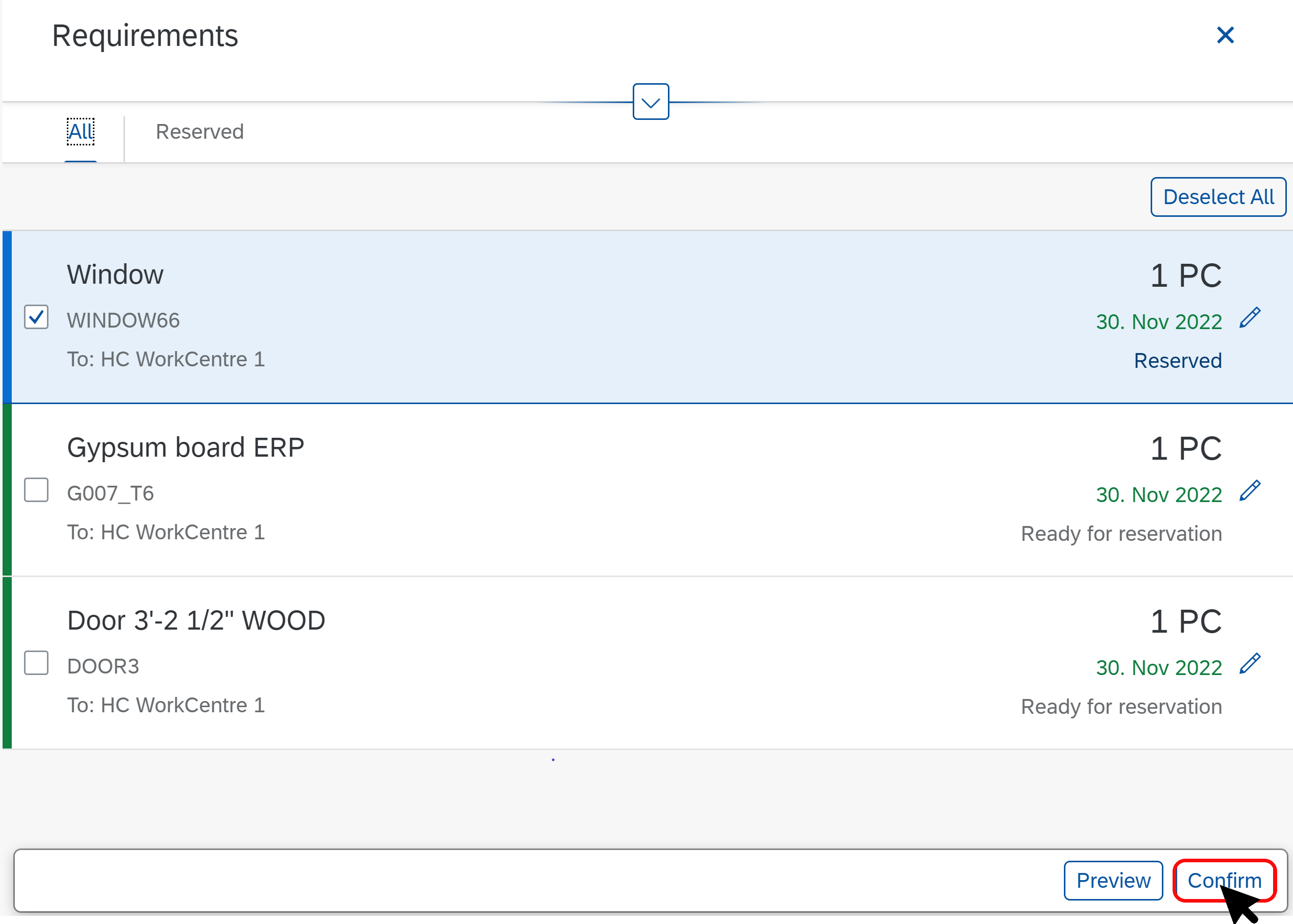Select the Window item title
The height and width of the screenshot is (924, 1293).
coord(115,275)
